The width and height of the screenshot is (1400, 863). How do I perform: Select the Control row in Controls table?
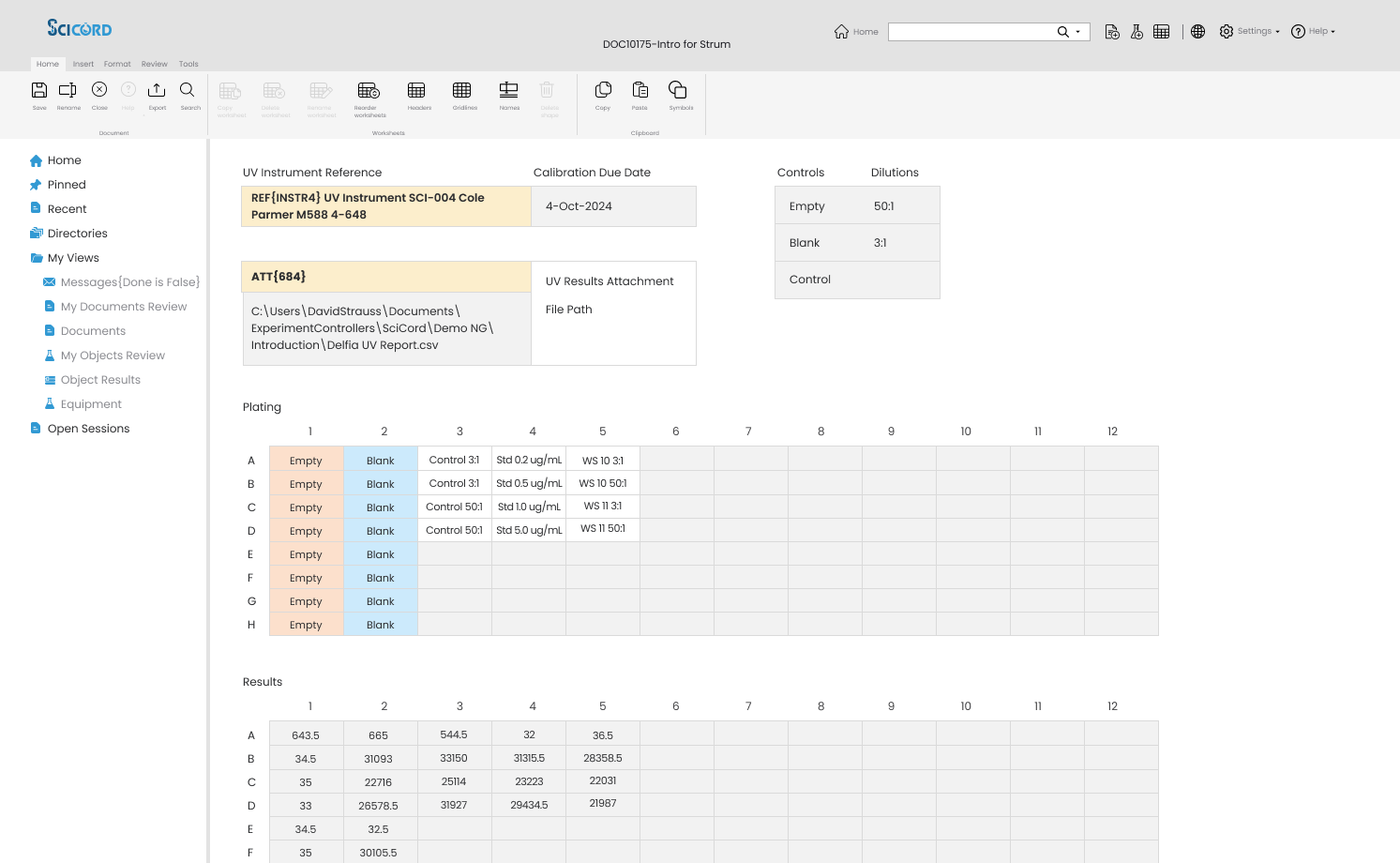(x=857, y=280)
